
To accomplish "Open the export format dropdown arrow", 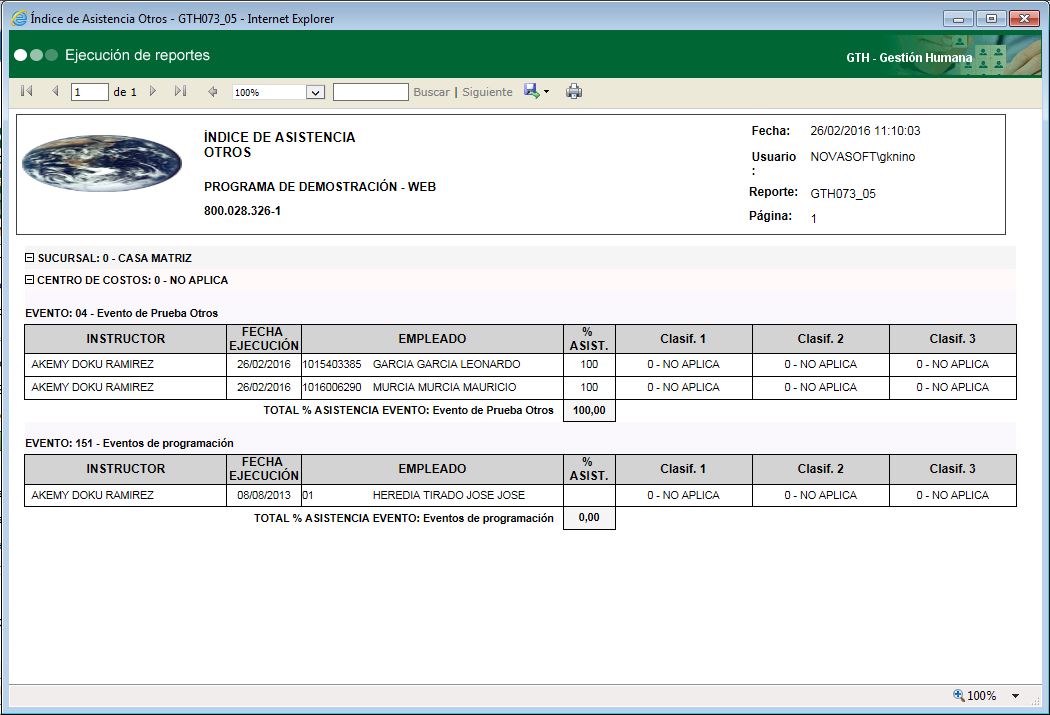I will pyautogui.click(x=546, y=93).
